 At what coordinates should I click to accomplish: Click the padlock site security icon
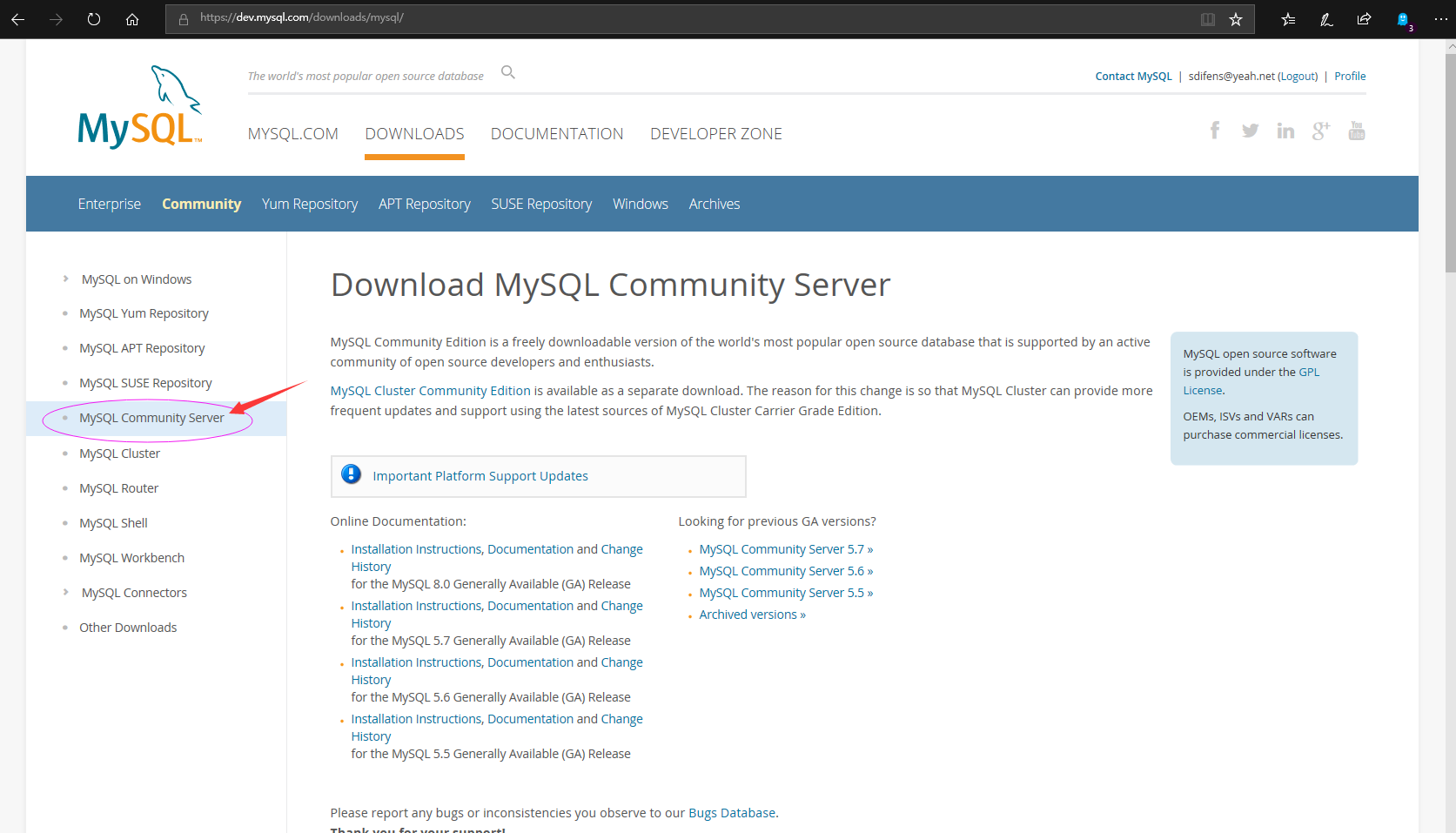coord(184,19)
